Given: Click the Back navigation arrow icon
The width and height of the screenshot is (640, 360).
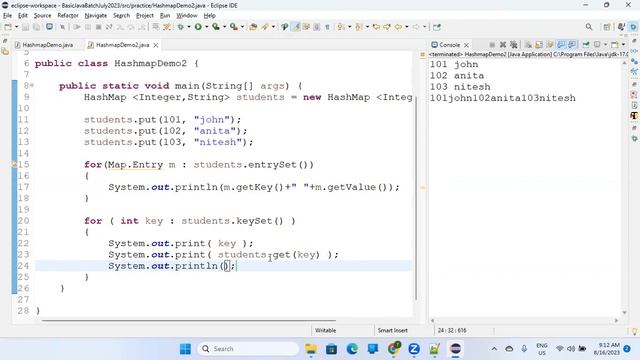Looking at the screenshot, I should click(x=398, y=27).
